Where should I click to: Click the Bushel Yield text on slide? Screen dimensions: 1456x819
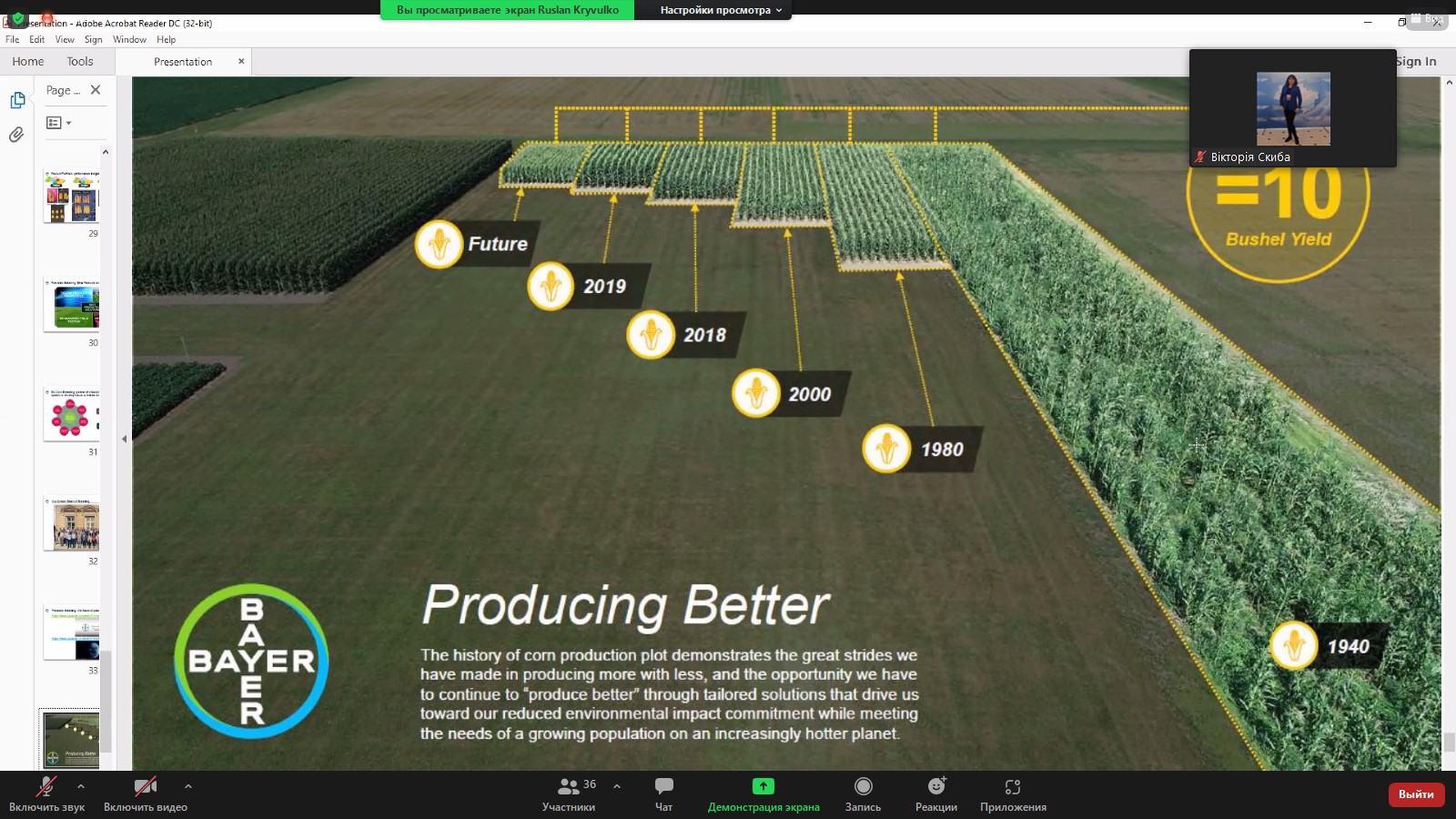1278,239
